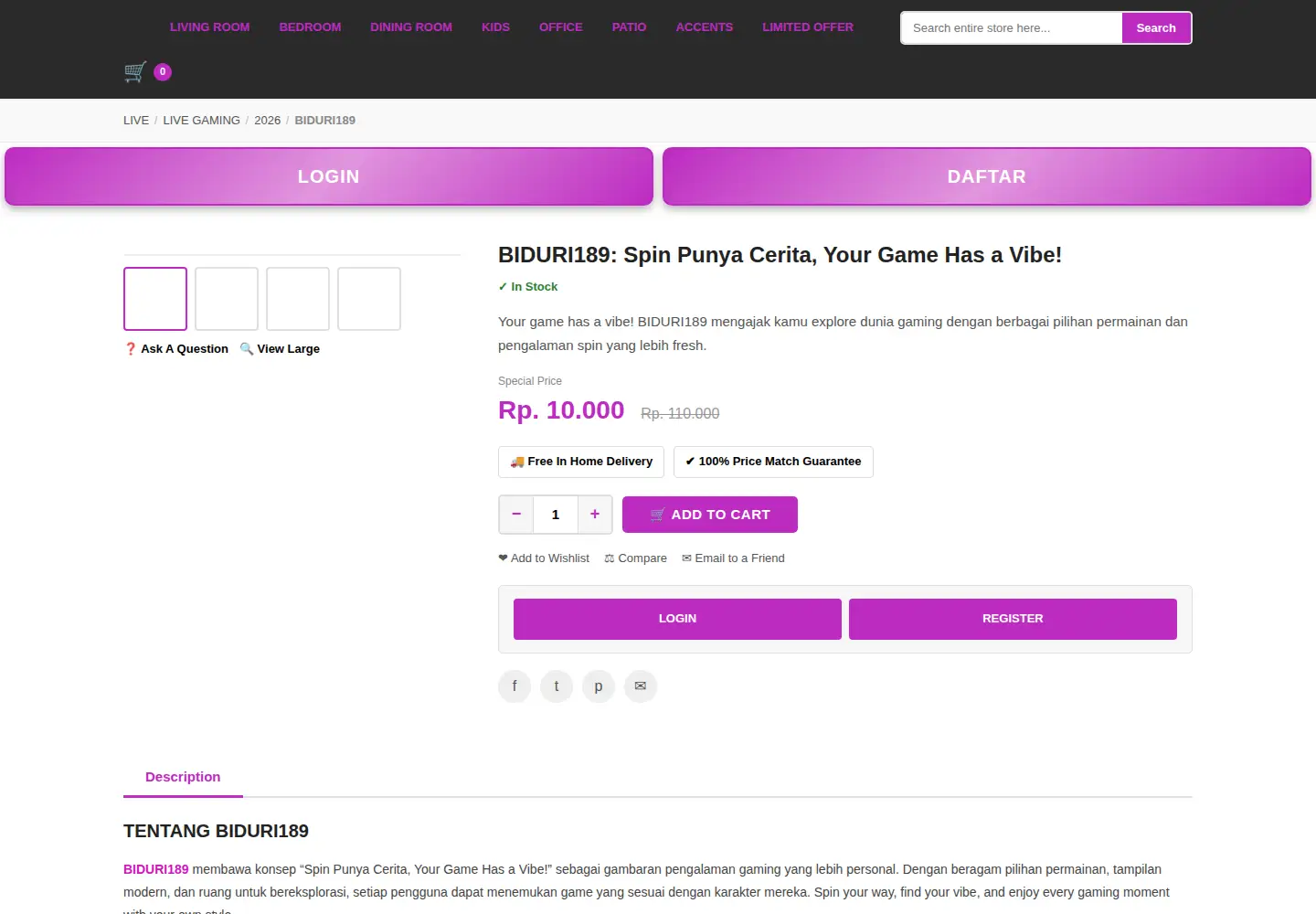This screenshot has width=1316, height=914.
Task: Select the fourth product thumbnail
Action: coord(369,299)
